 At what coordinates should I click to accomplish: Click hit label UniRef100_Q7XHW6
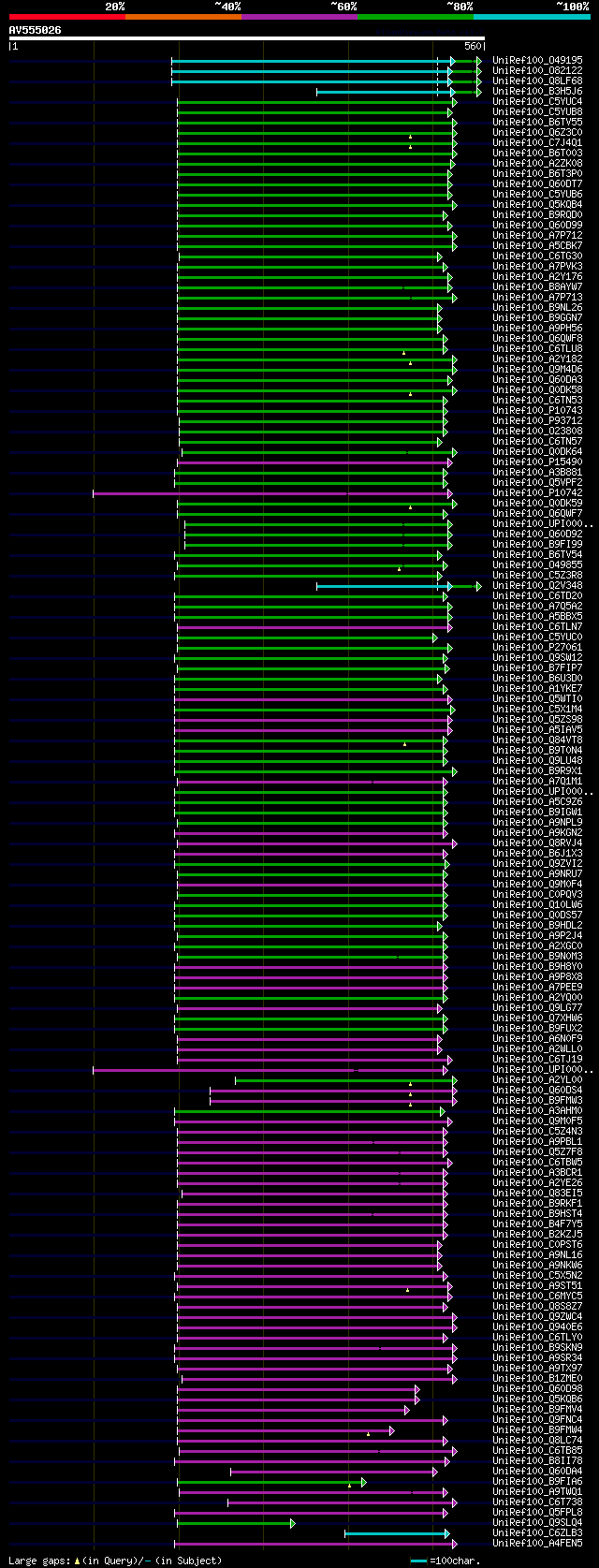click(537, 1018)
